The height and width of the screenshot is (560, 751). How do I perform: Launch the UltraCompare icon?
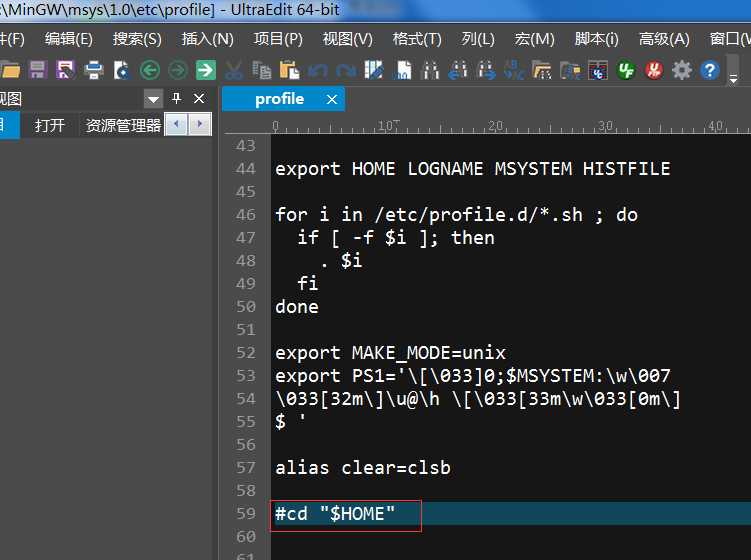[x=598, y=70]
